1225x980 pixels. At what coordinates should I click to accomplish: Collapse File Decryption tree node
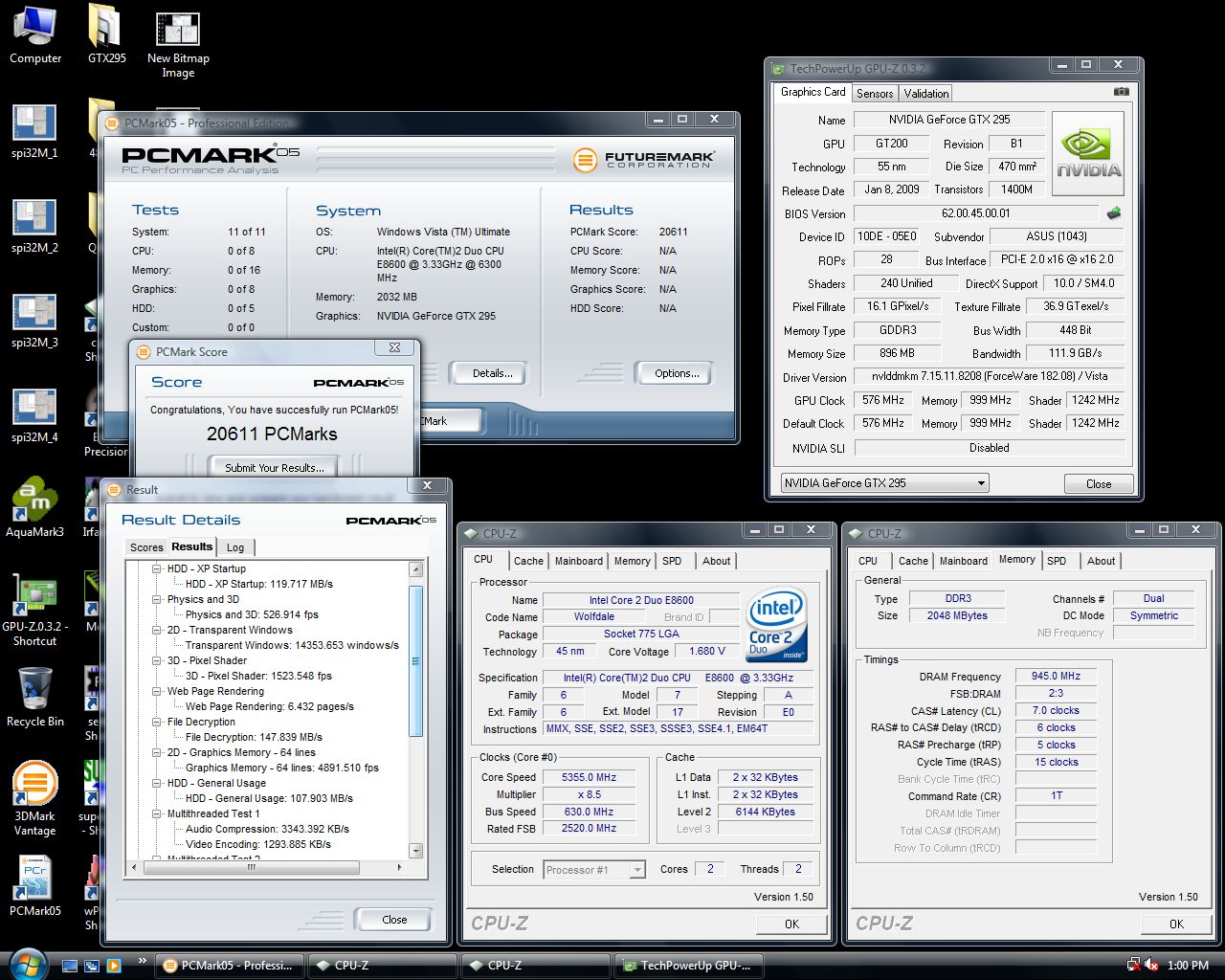157,722
